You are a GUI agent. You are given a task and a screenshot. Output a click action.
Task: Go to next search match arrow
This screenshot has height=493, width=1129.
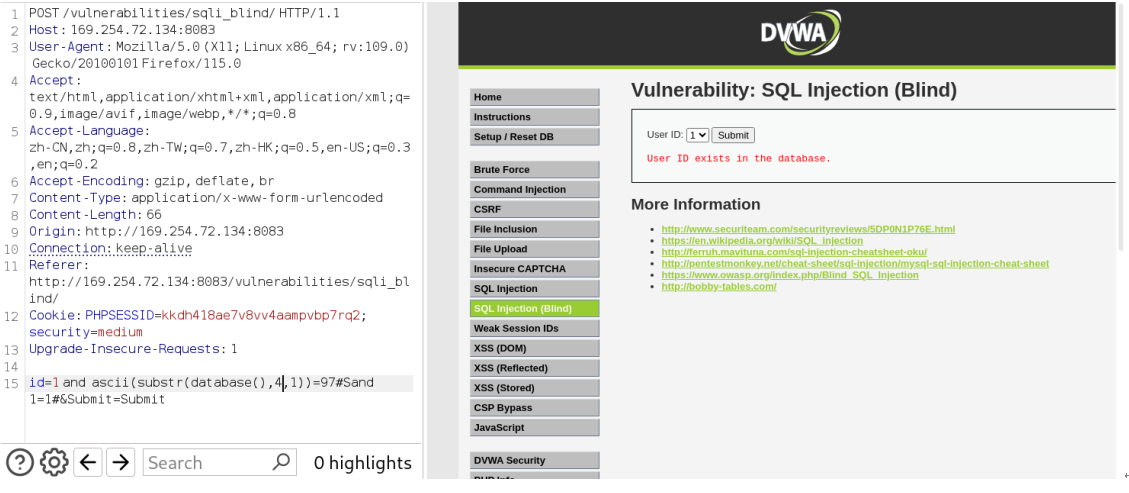(121, 462)
